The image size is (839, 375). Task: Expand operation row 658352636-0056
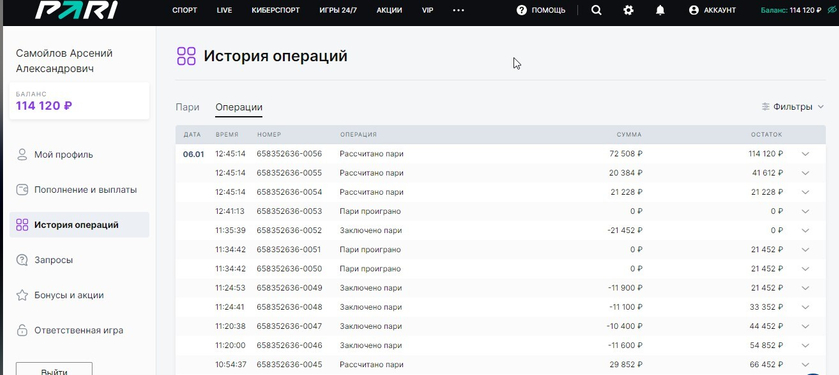pos(805,154)
